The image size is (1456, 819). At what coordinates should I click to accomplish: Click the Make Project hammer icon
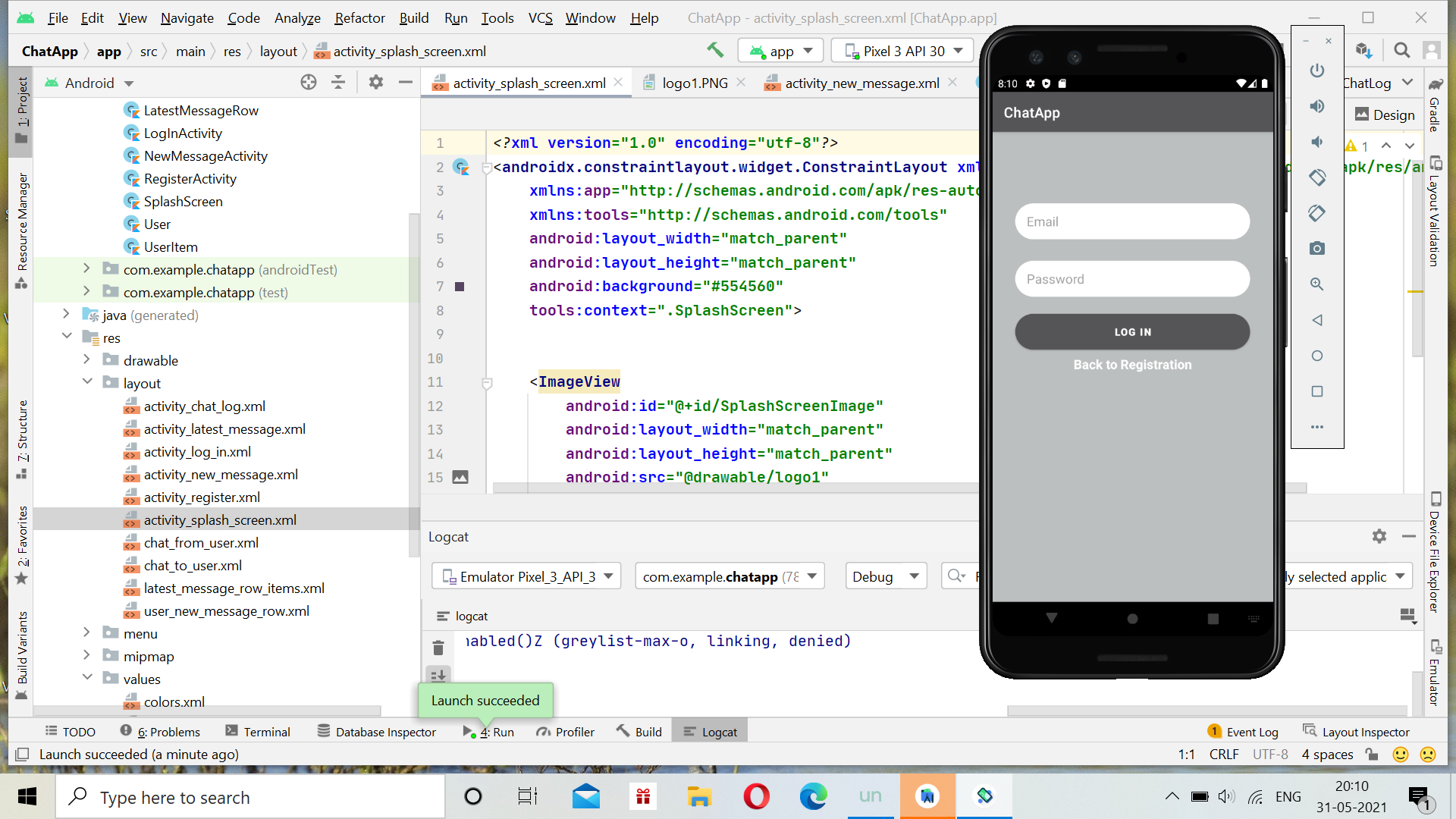[x=714, y=50]
